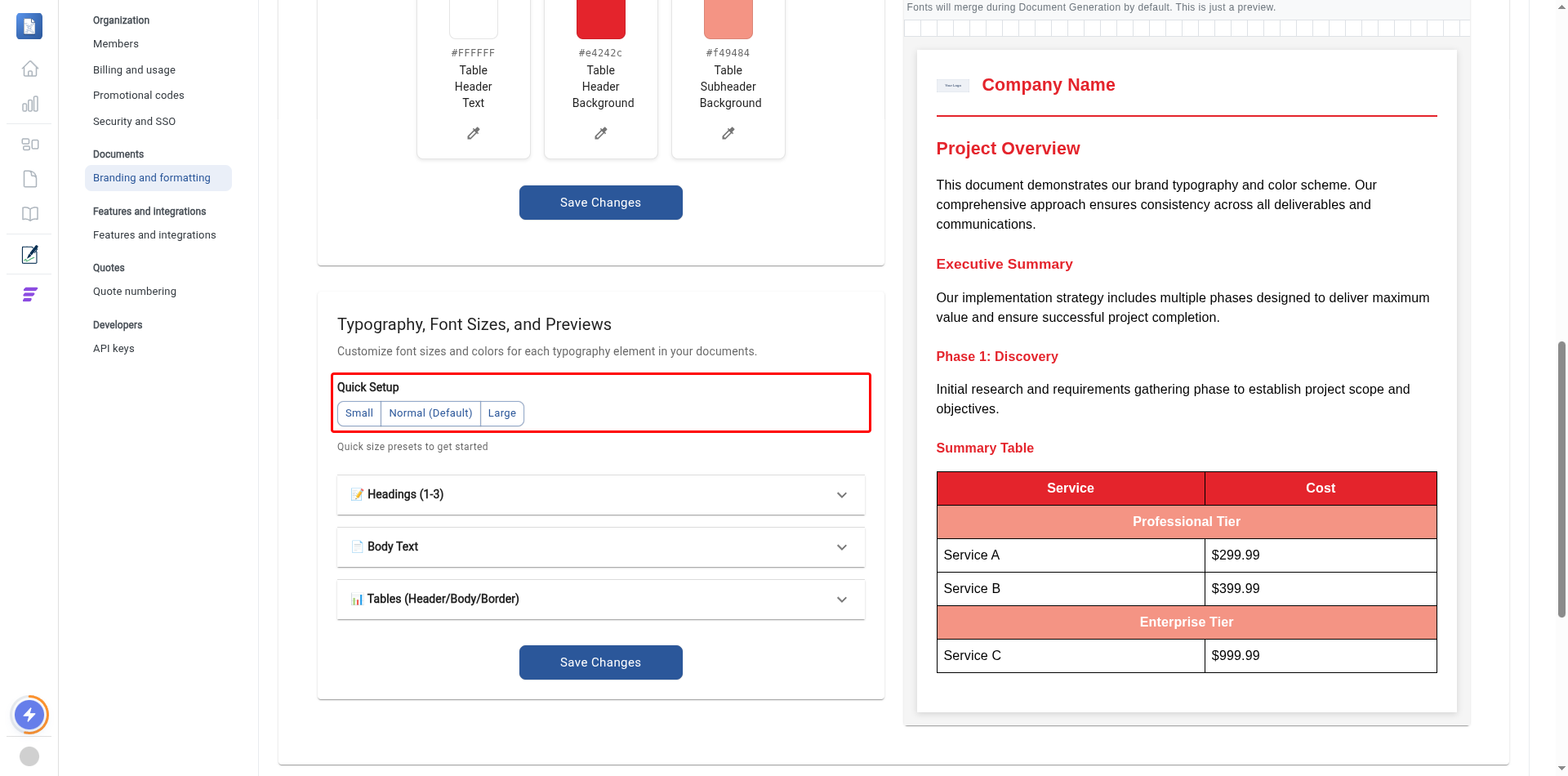Save Changes in the Typography section
This screenshot has height=776, width=1568.
coord(601,662)
